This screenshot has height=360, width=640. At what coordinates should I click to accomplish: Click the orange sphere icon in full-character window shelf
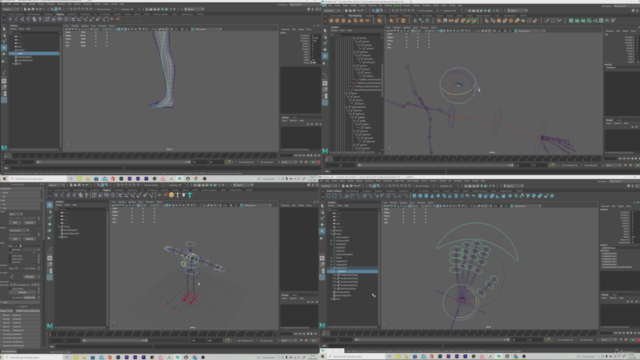(x=171, y=195)
